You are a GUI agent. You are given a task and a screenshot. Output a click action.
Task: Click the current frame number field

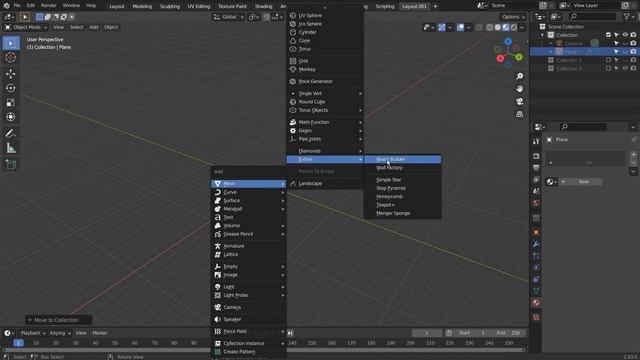click(427, 333)
